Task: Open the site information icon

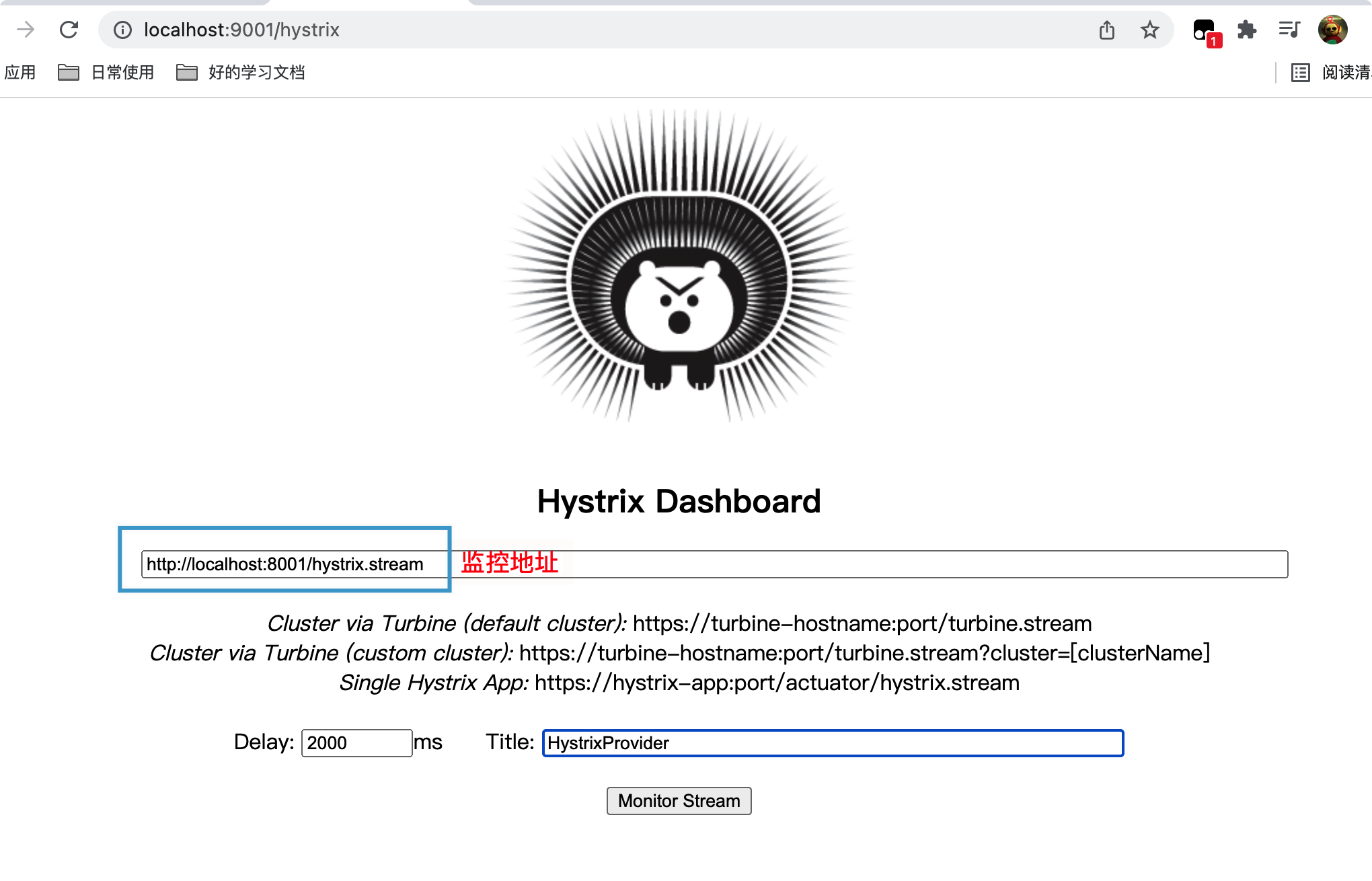Action: pos(122,30)
